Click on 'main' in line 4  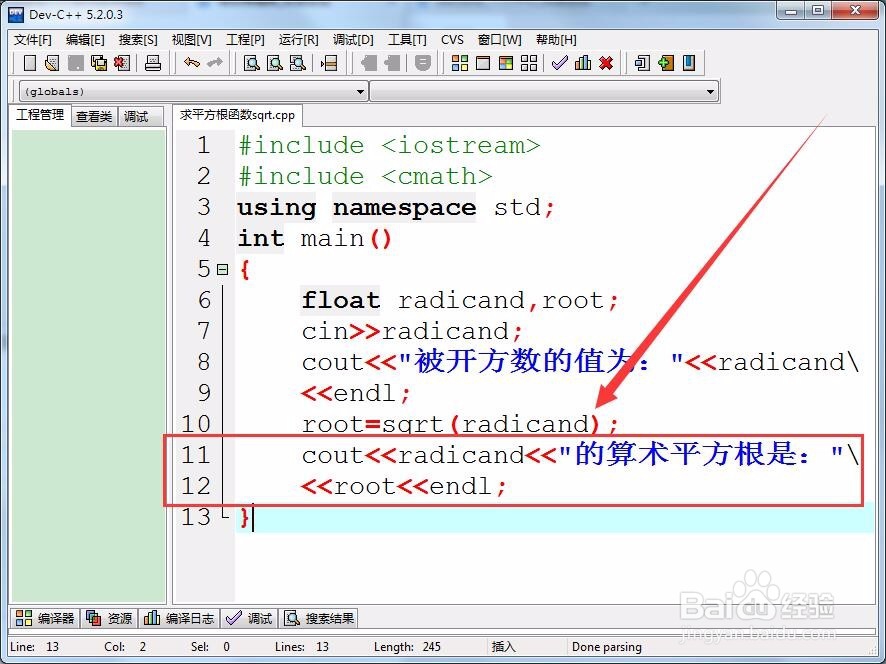pyautogui.click(x=332, y=238)
